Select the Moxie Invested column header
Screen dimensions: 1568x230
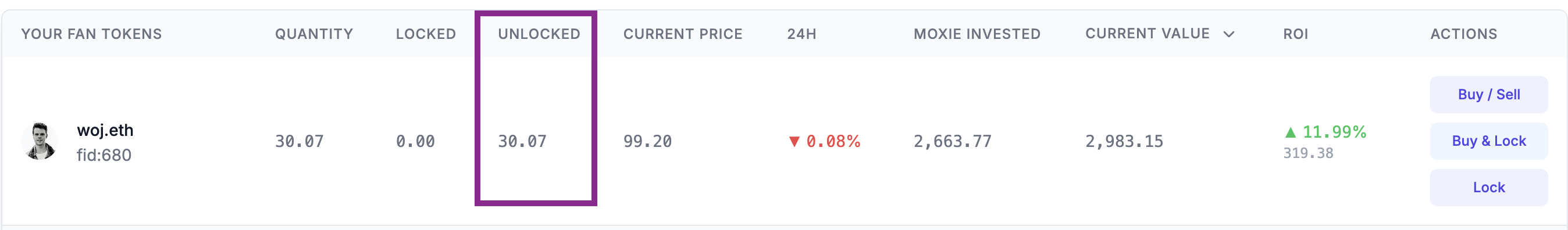point(977,34)
